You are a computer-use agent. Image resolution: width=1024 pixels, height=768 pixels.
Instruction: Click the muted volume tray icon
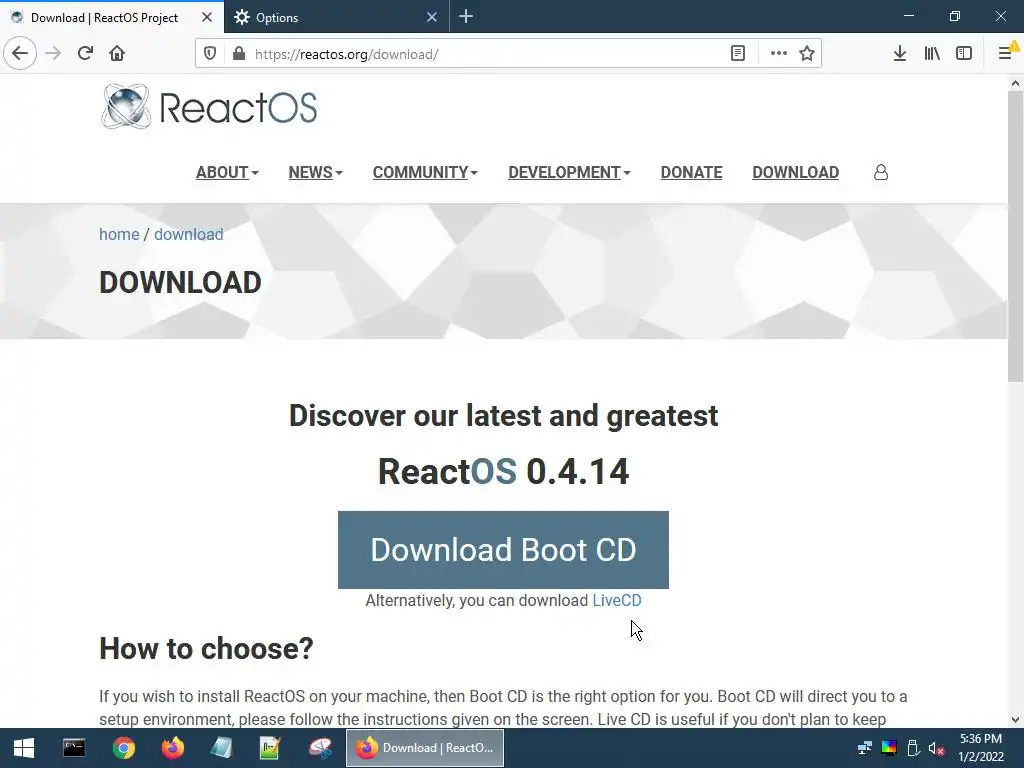pos(936,748)
